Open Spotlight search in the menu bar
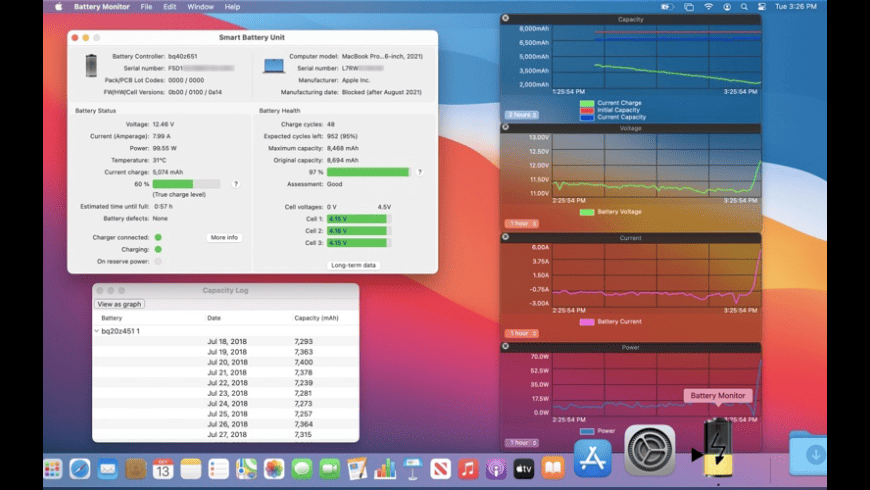Image resolution: width=870 pixels, height=490 pixels. click(744, 7)
